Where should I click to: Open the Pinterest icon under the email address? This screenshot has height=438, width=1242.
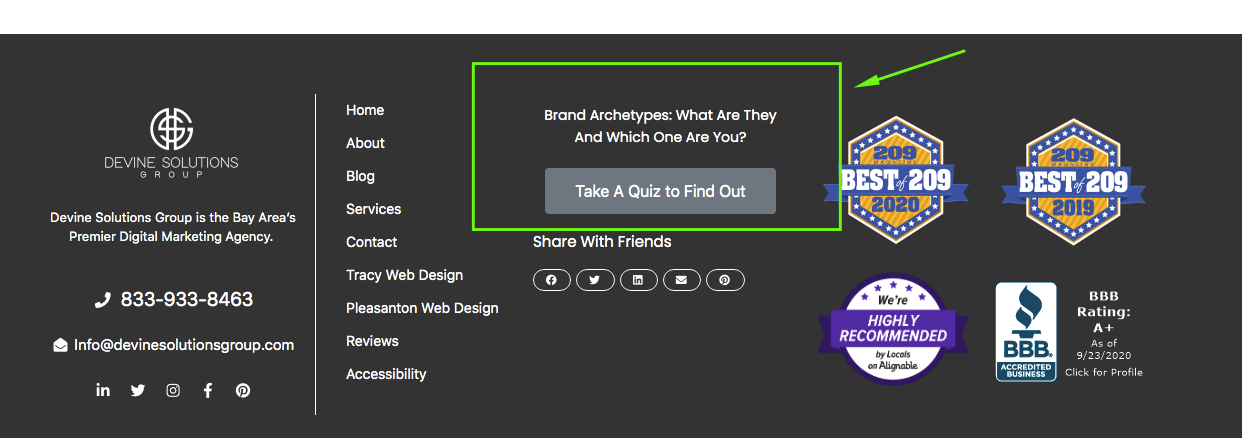click(243, 390)
